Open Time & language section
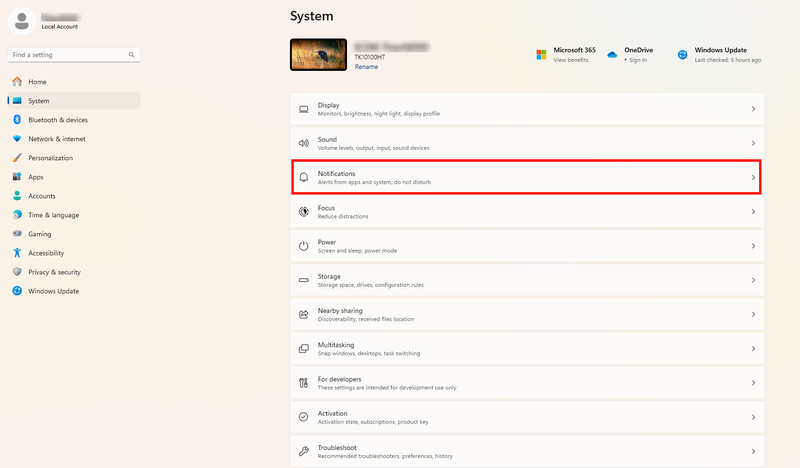The height and width of the screenshot is (468, 800). pyautogui.click(x=74, y=215)
